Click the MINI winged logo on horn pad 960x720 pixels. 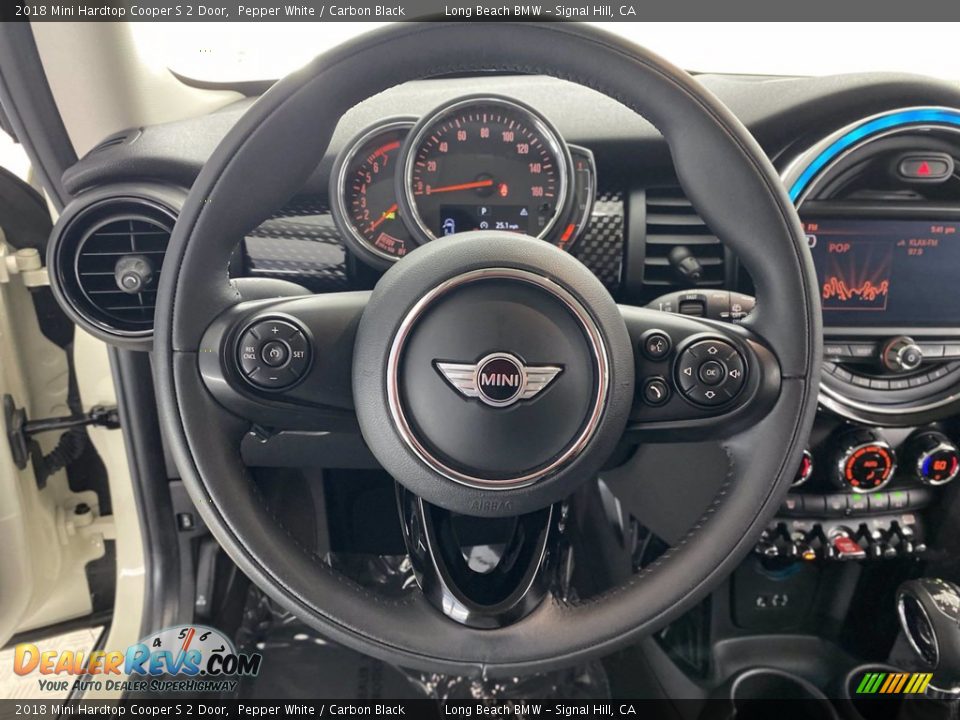[x=498, y=380]
